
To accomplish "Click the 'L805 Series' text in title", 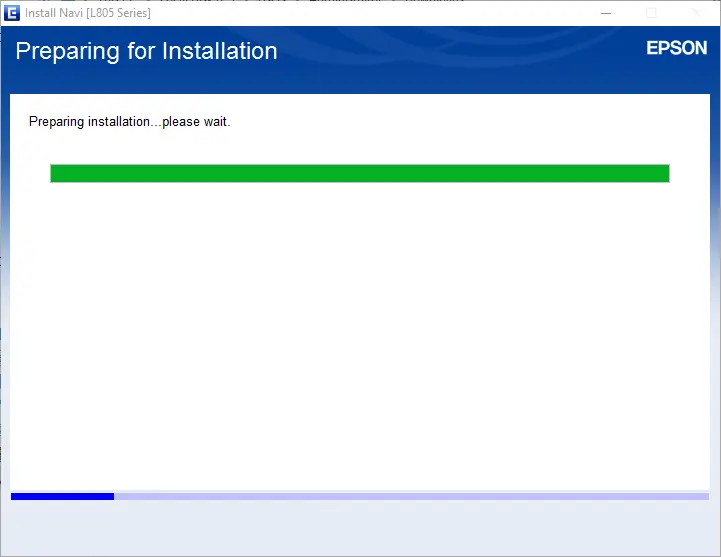I will pos(119,13).
